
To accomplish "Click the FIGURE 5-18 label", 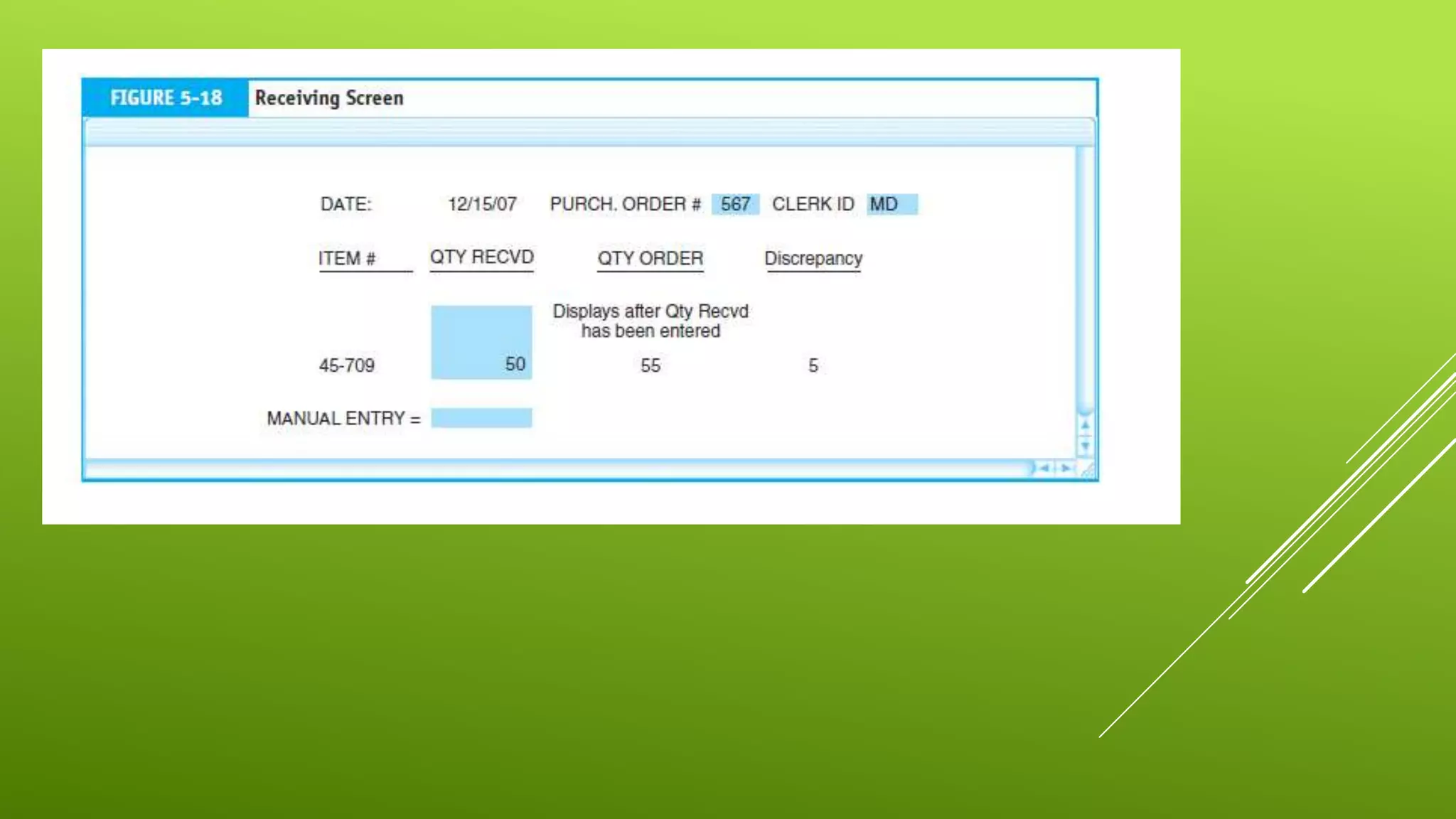I will [166, 98].
